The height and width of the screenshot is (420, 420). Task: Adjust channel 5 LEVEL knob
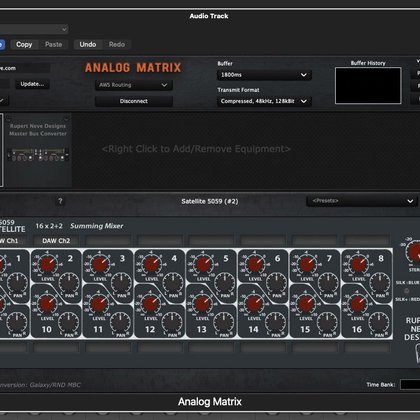[x=204, y=264]
